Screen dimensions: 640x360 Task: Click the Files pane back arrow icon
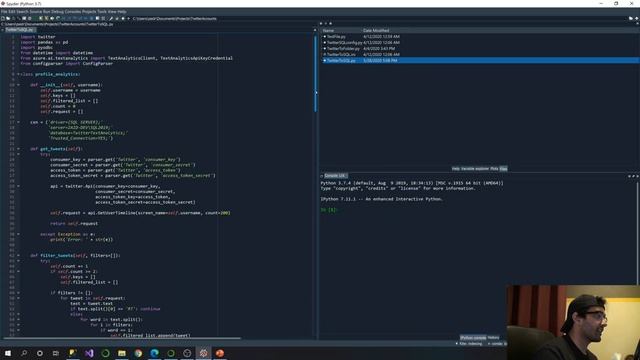click(x=321, y=24)
